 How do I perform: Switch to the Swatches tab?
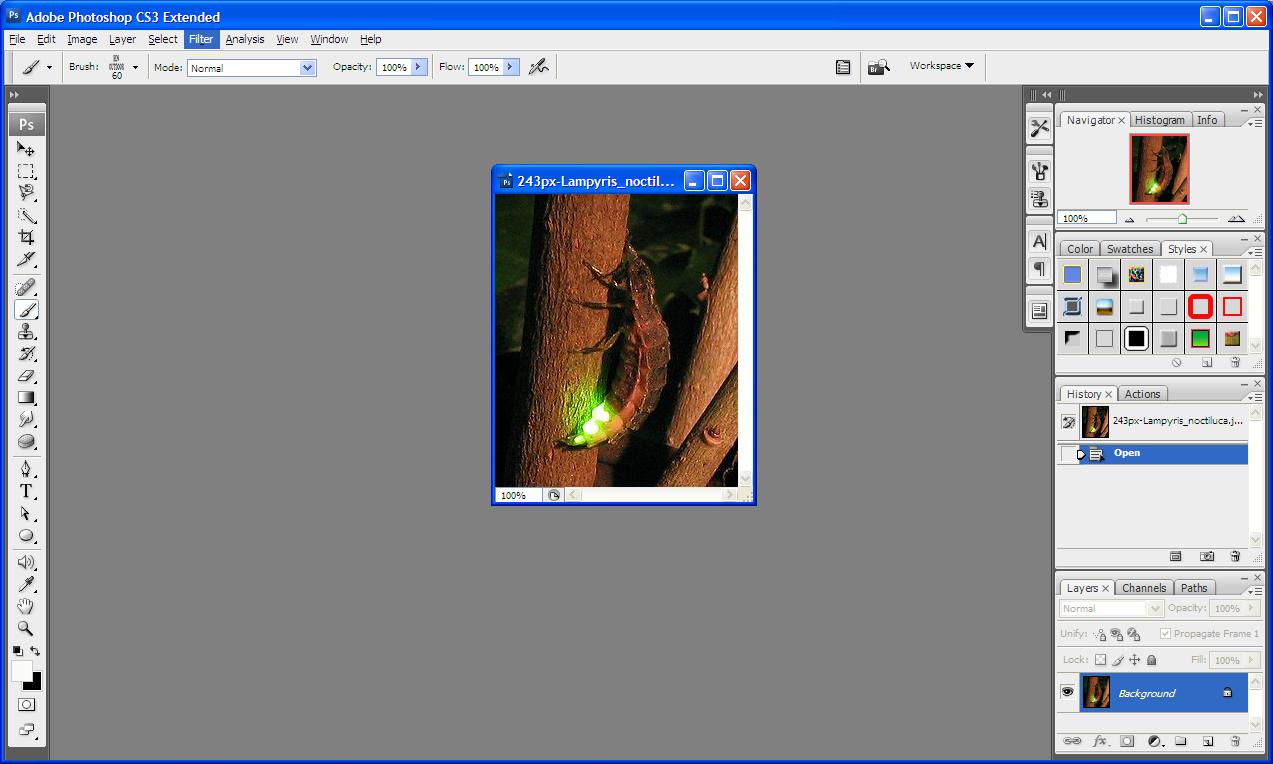[1130, 249]
